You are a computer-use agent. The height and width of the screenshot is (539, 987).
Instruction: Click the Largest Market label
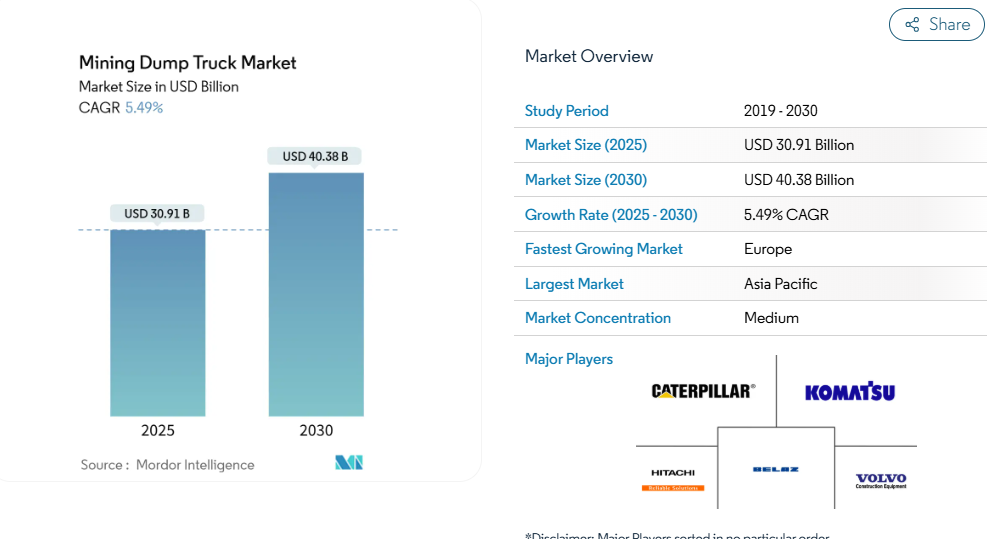(574, 284)
